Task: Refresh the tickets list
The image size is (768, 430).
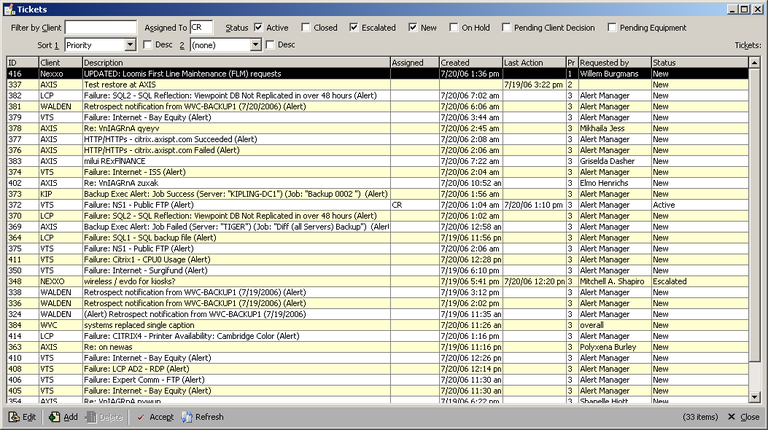Action: pos(203,417)
